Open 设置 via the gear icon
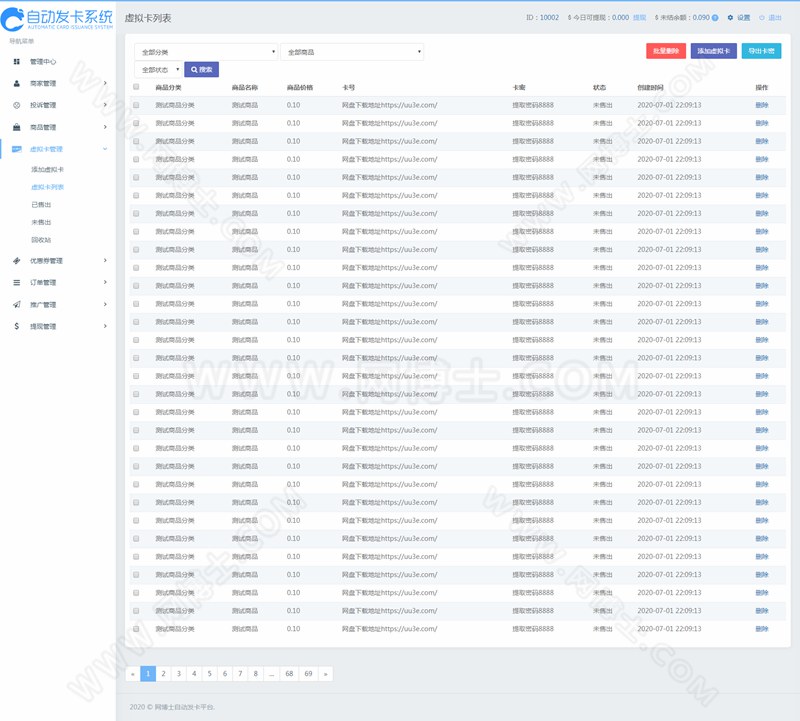Screen dimensions: 800x721 730,18
